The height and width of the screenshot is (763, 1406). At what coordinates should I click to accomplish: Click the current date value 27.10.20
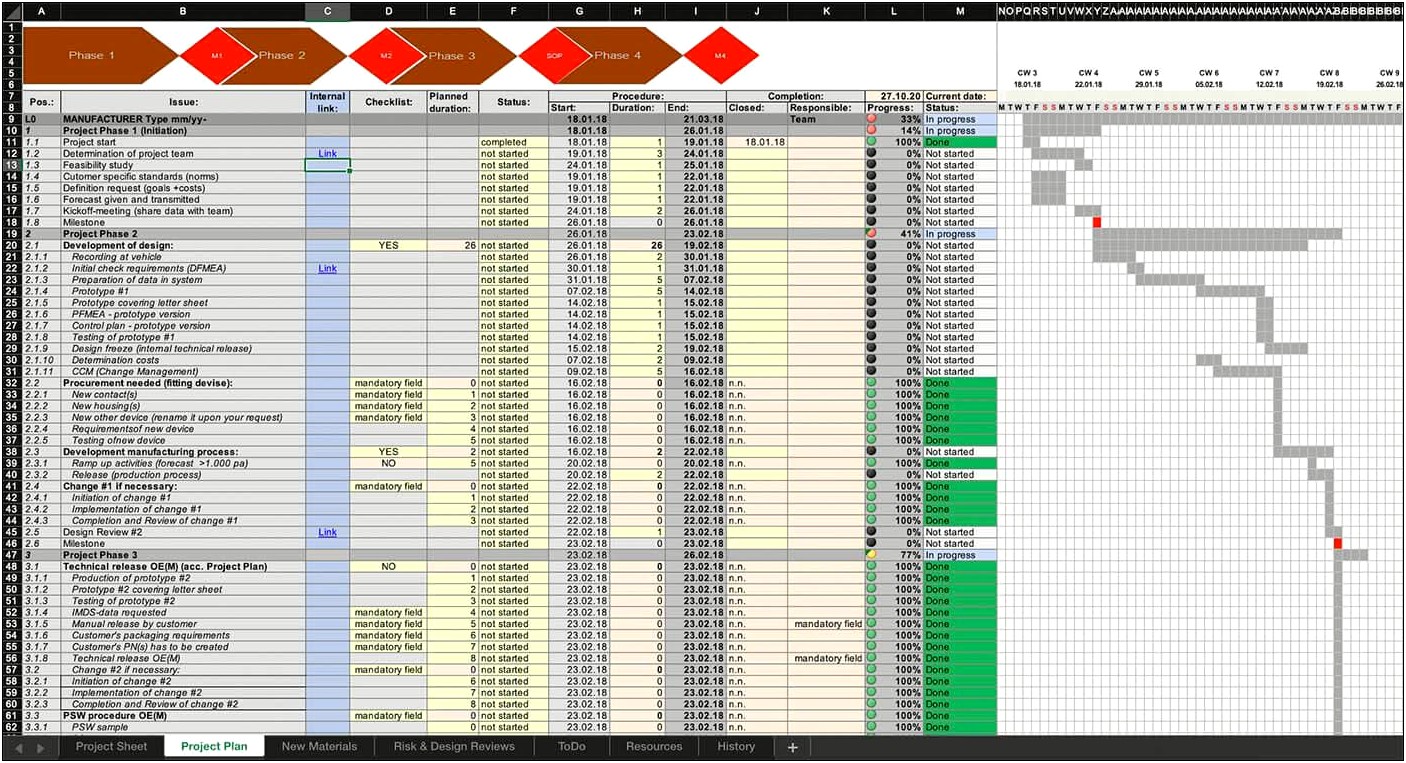[x=894, y=96]
